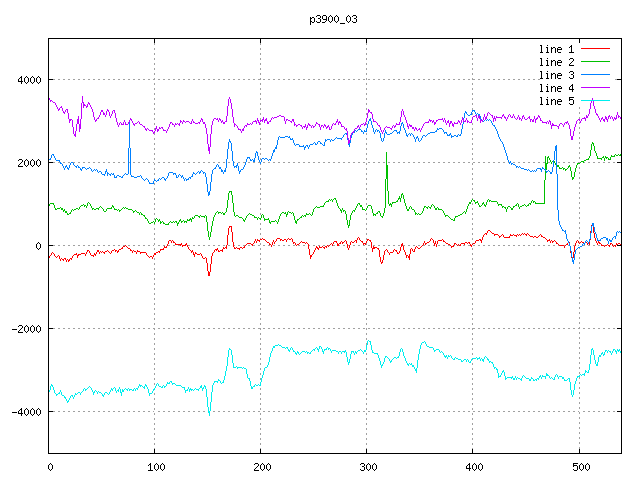The height and width of the screenshot is (480, 640).
Task: Select the 'line 4' legend label
Action: 556,89
